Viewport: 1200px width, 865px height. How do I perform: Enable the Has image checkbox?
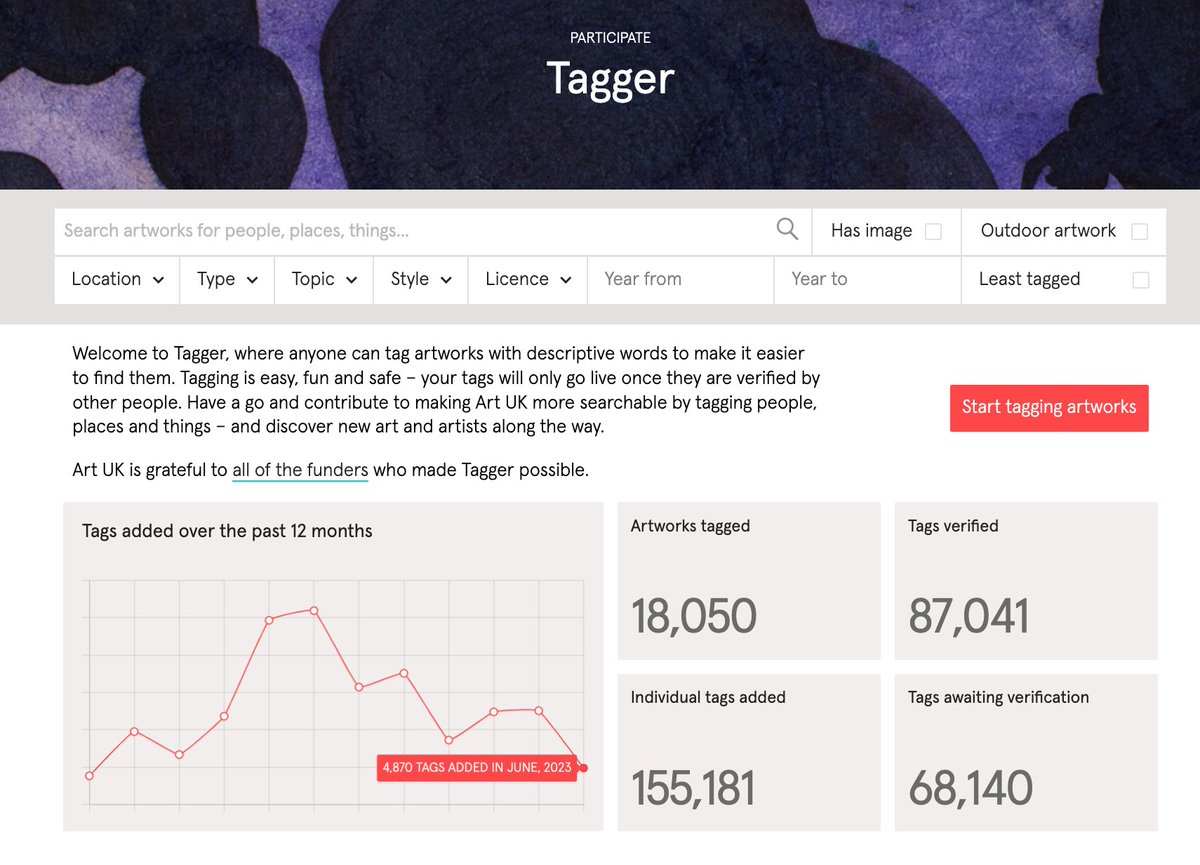click(933, 232)
